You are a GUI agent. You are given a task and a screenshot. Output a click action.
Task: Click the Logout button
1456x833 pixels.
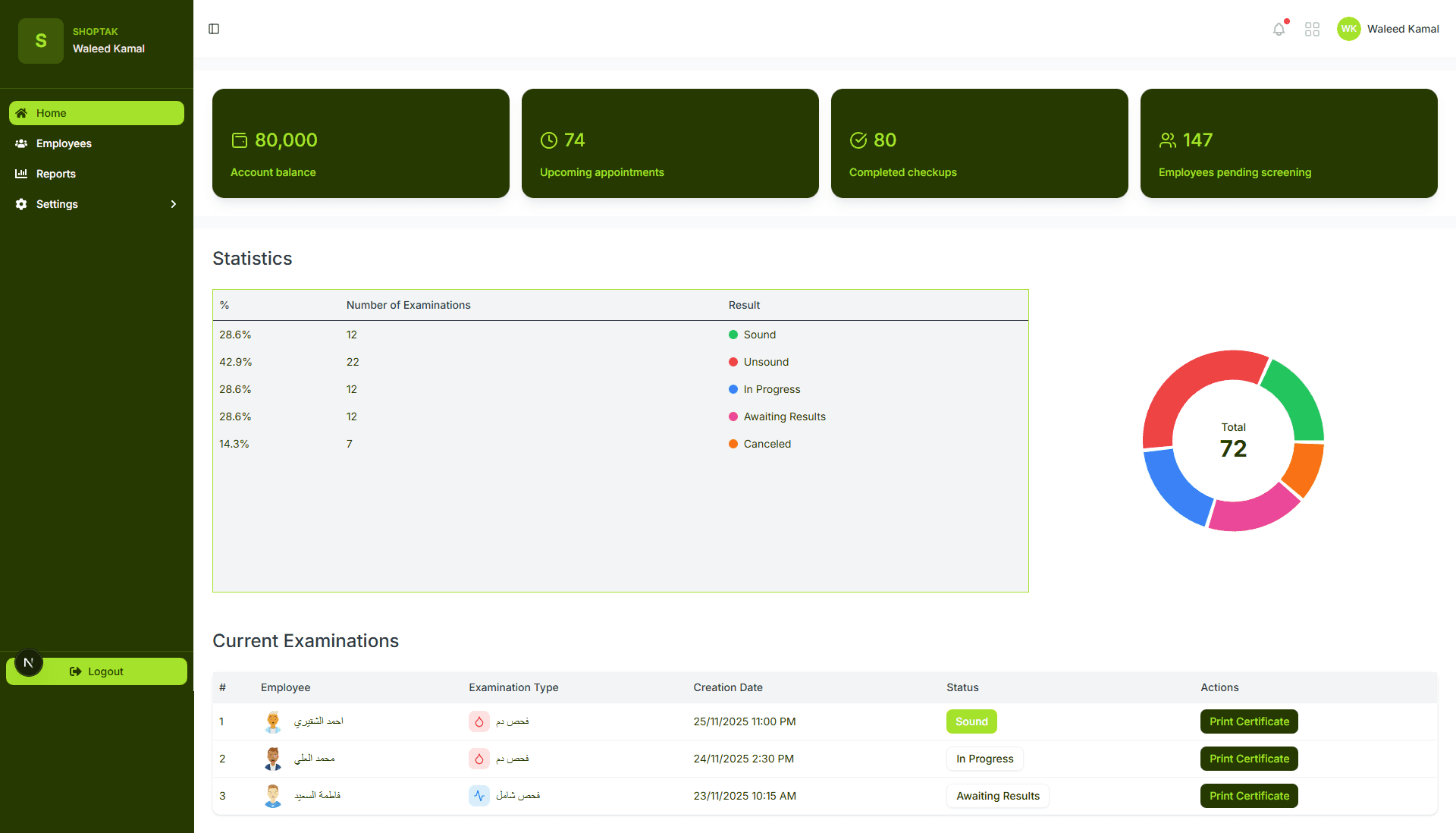(96, 671)
